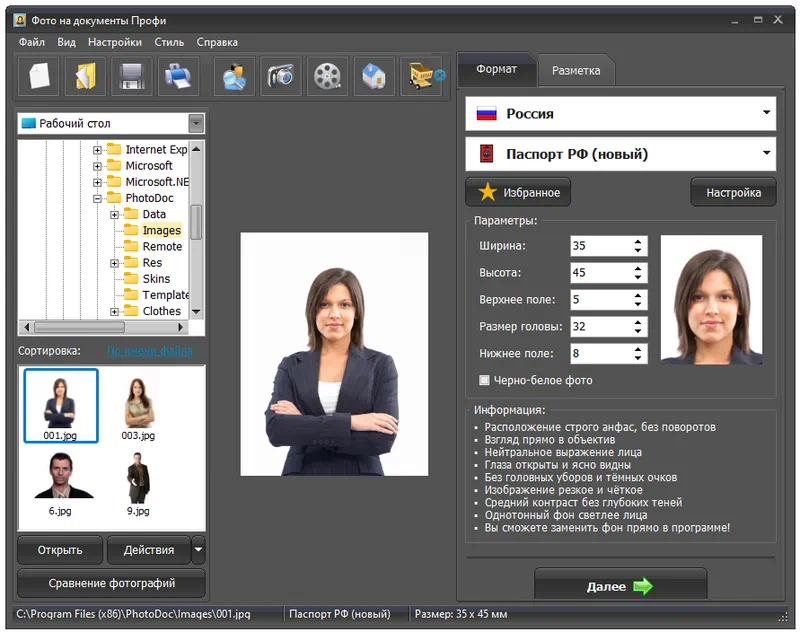Change sorting via По имени файла link
The image size is (800, 632).
[149, 351]
